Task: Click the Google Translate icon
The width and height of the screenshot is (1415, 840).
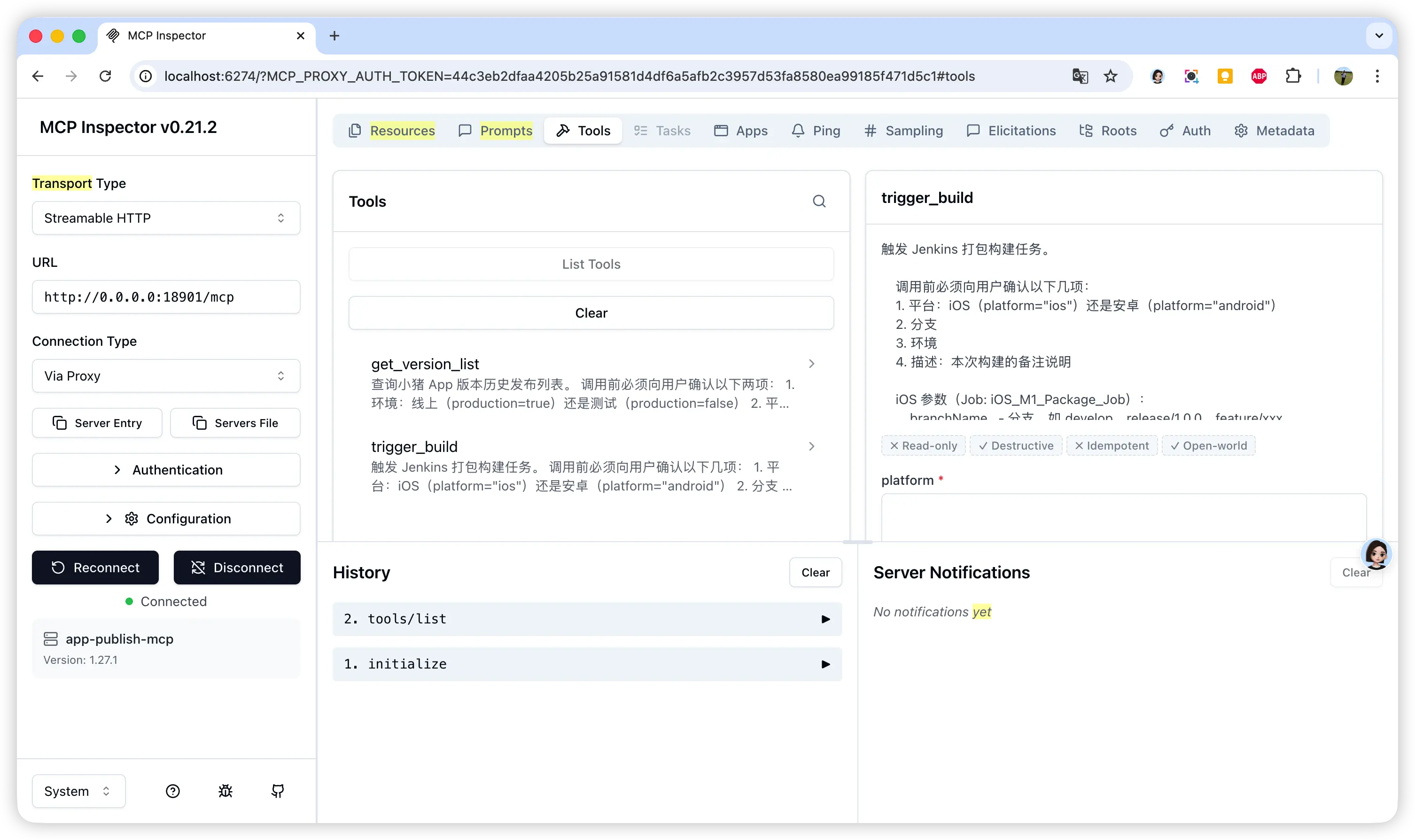Action: 1080,76
